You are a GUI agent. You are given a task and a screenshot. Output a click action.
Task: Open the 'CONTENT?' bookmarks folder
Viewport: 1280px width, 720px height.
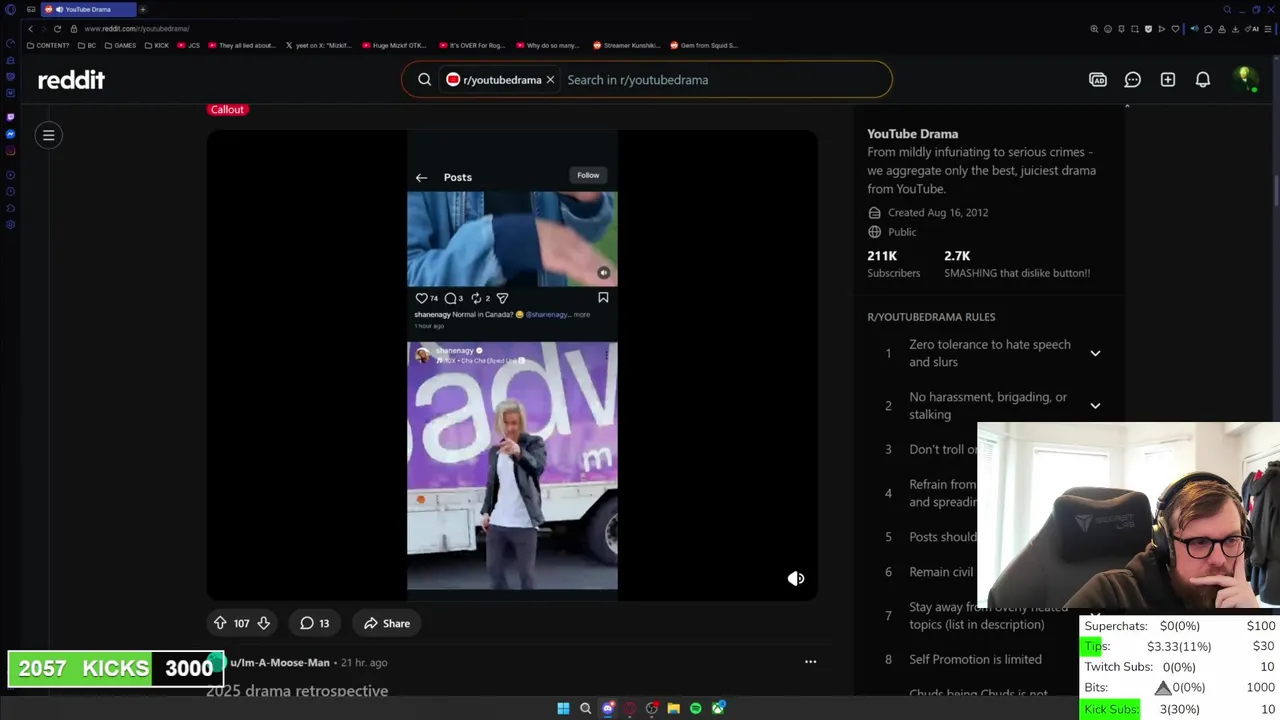[47, 45]
